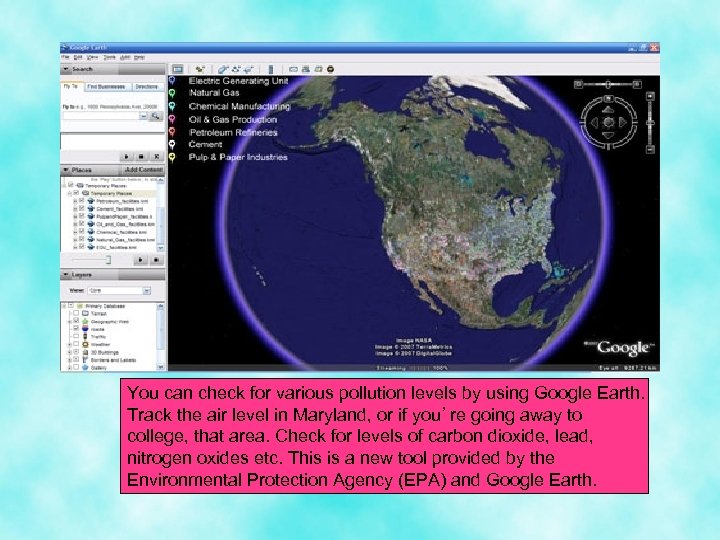Stop the search results tour
This screenshot has height=540, width=720.
click(141, 157)
